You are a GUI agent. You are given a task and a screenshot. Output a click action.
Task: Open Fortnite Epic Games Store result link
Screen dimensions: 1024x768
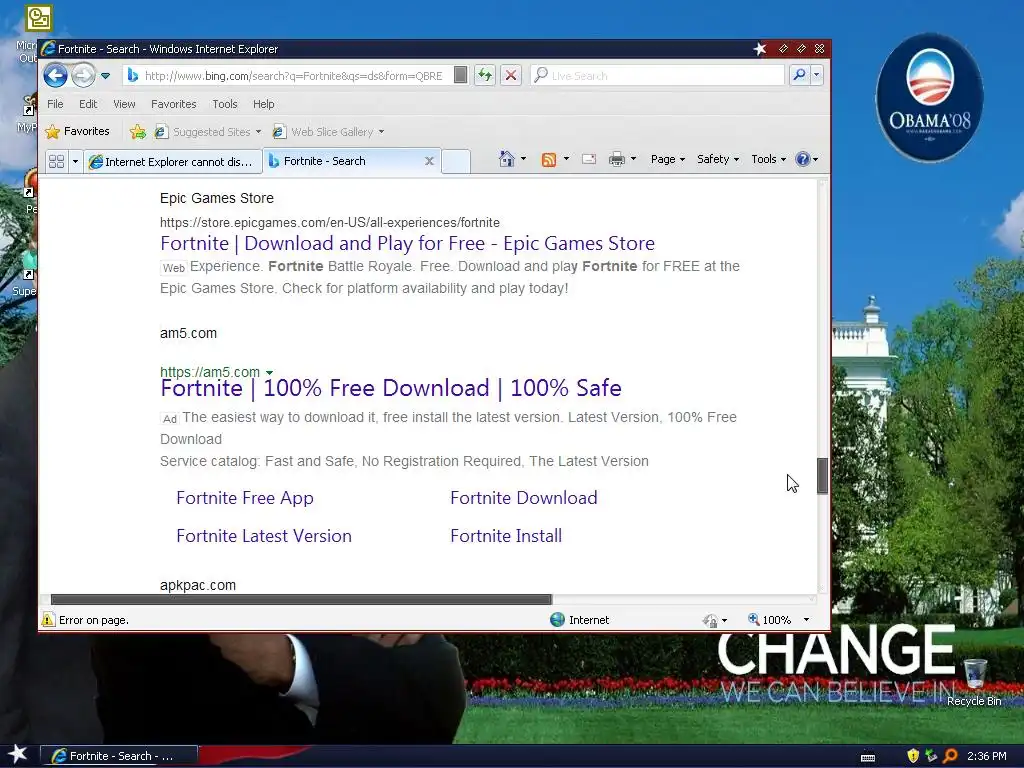[x=407, y=244]
